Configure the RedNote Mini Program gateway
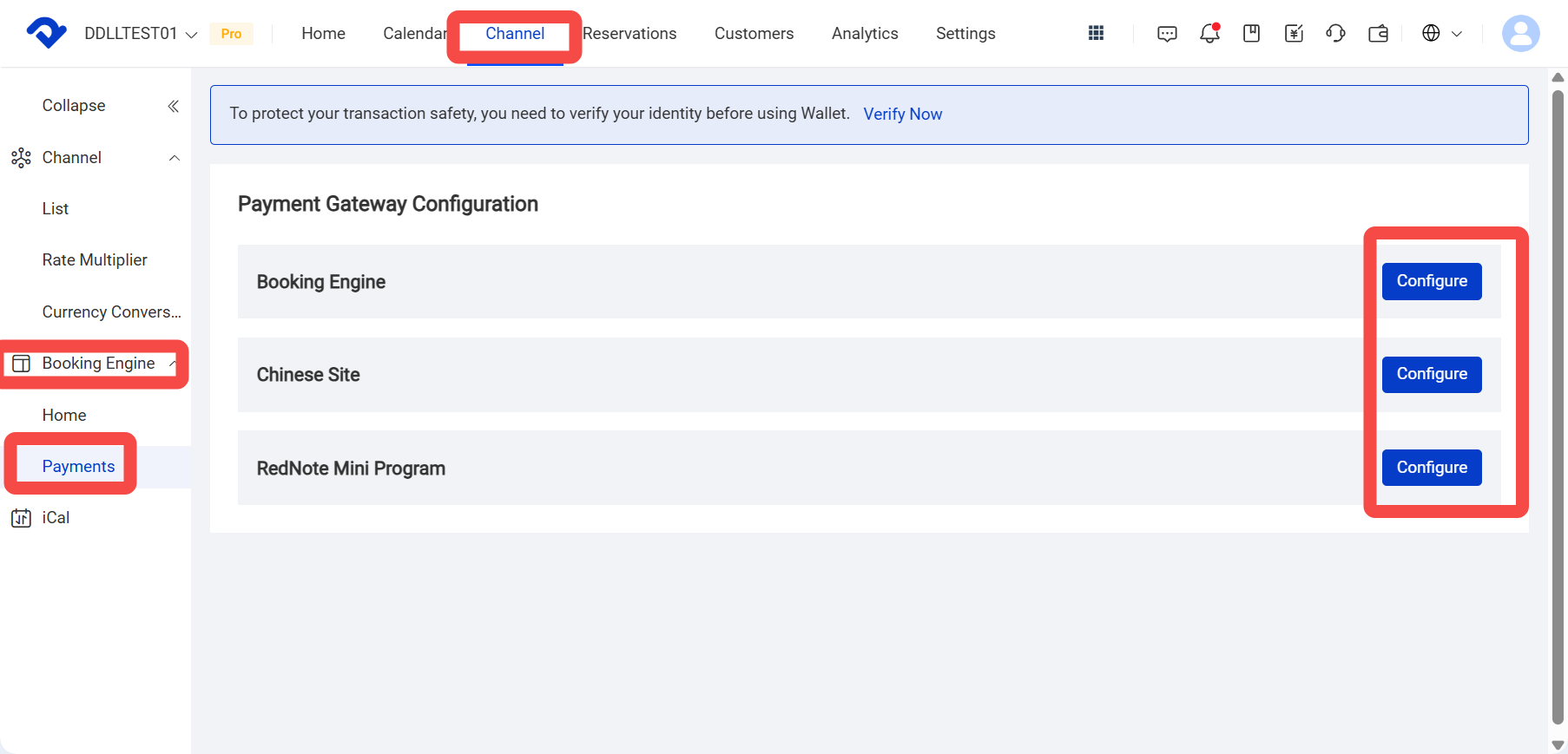Image resolution: width=1568 pixels, height=754 pixels. (x=1432, y=468)
